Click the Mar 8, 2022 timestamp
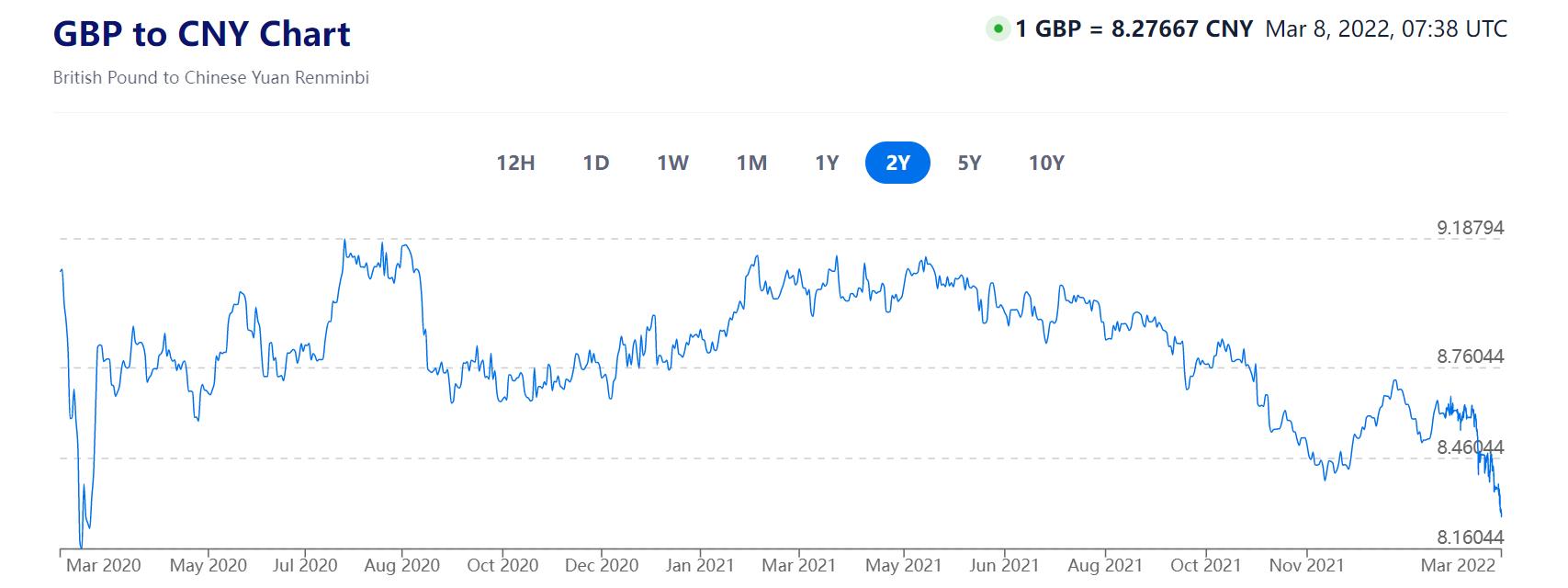Image resolution: width=1568 pixels, height=588 pixels. coord(1385,29)
